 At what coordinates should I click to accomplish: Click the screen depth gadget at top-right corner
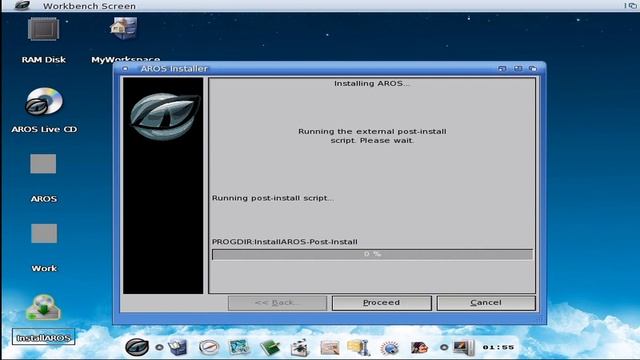pyautogui.click(x=632, y=5)
